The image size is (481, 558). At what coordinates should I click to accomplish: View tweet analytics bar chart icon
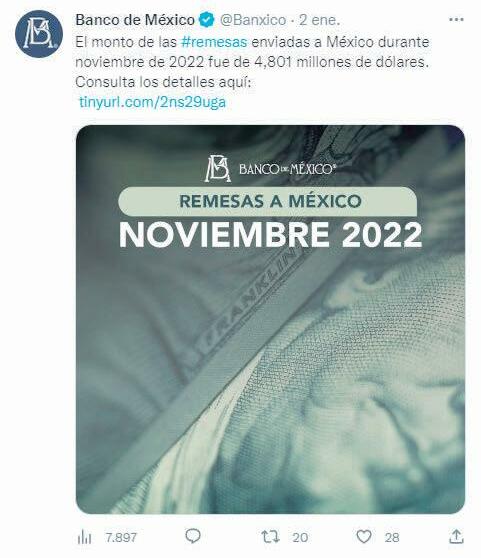pos(84,537)
